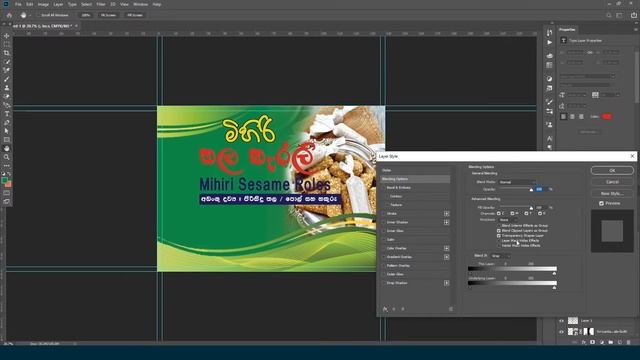Viewport: 640px width, 360px height.
Task: Click fx button at Layers panel bottom
Action: [x=584, y=342]
